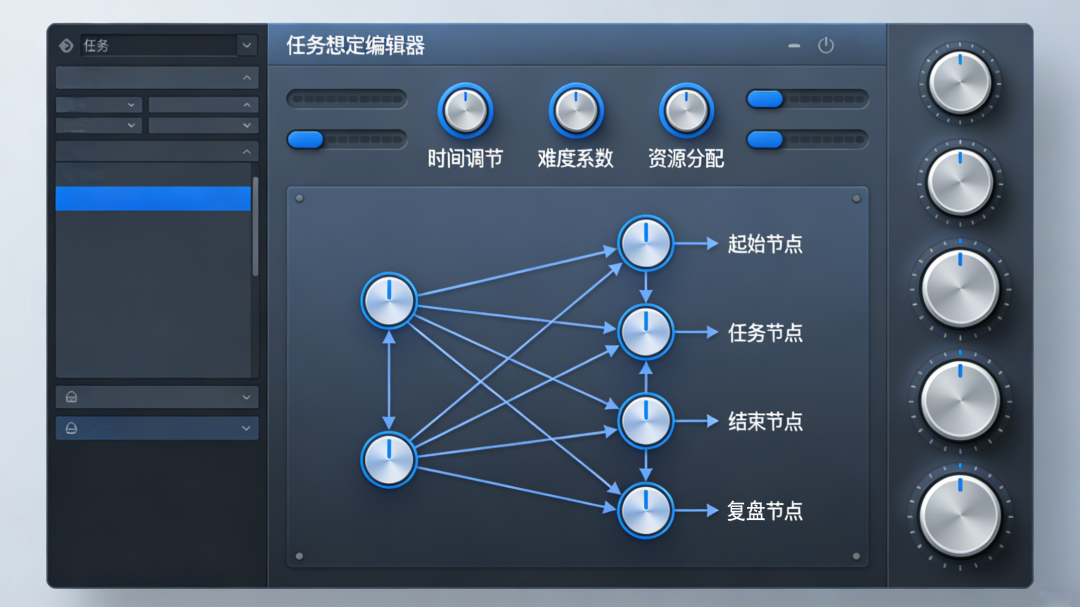Click the 起始节点 node knob

coord(645,243)
